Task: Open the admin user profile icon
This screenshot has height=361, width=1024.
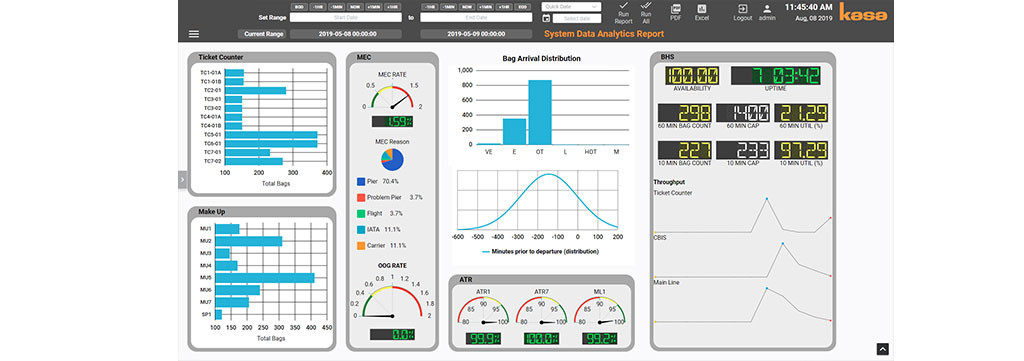Action: (x=767, y=9)
